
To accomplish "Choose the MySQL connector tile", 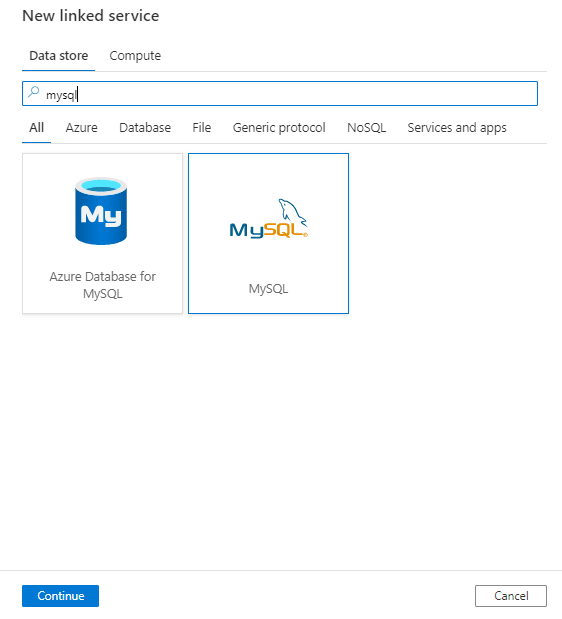I will (268, 233).
